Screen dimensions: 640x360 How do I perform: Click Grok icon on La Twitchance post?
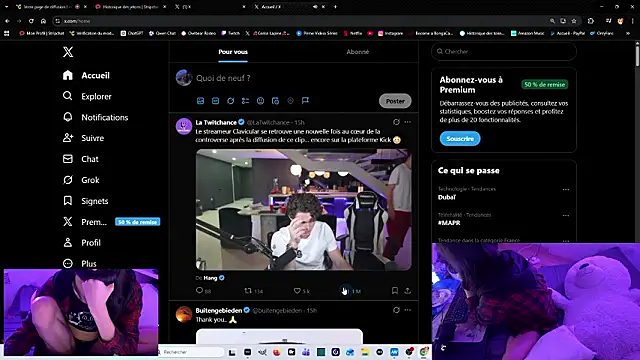pos(396,122)
